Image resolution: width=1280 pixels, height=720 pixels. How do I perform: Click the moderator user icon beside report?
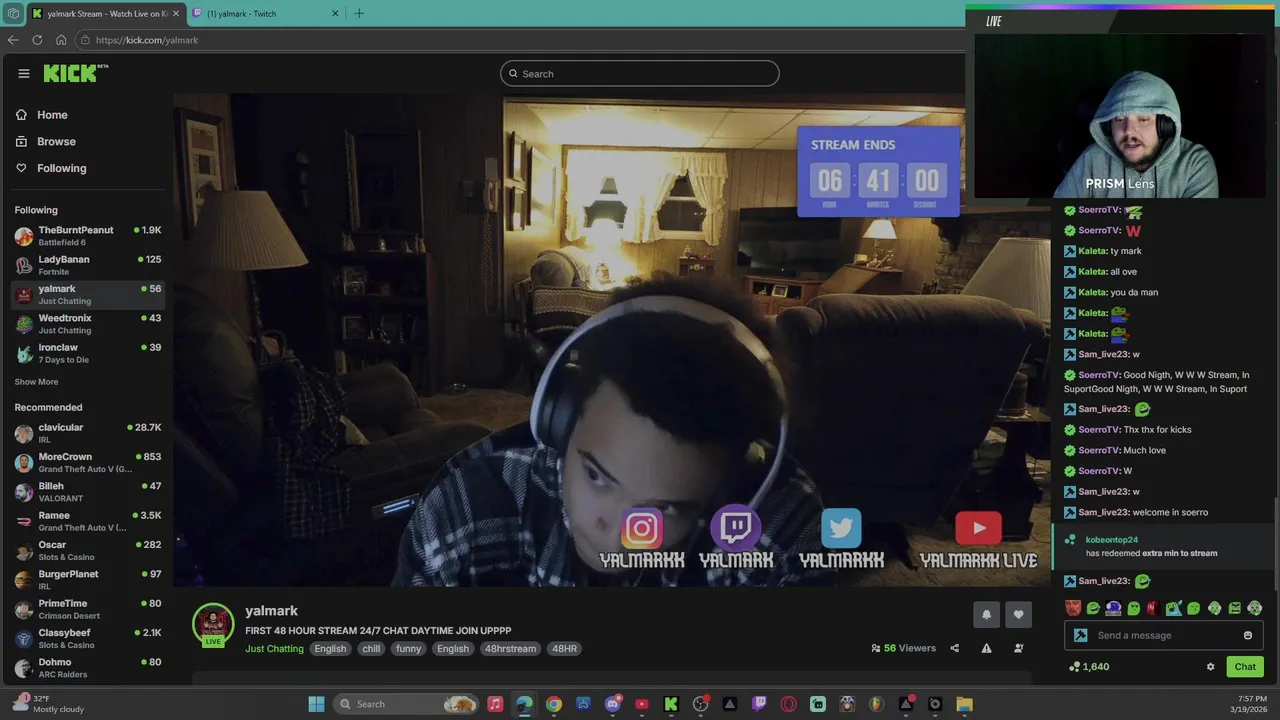(x=1018, y=648)
